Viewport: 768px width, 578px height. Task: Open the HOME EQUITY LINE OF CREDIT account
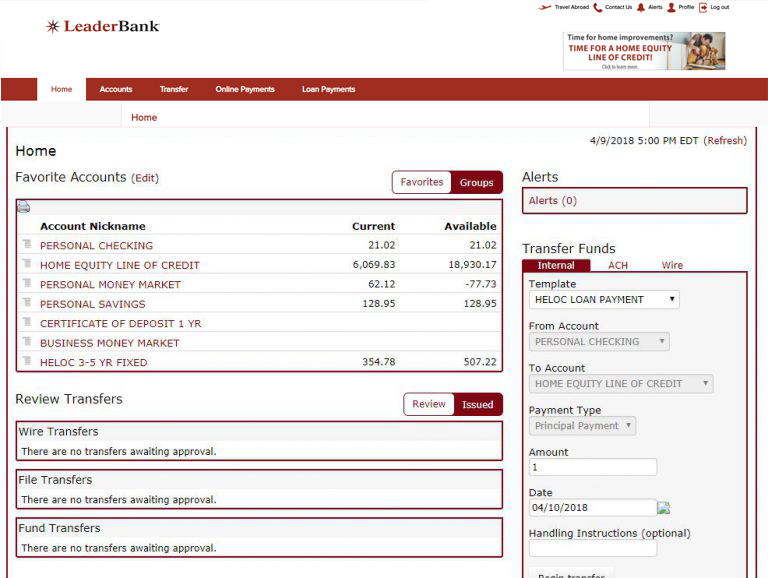(x=119, y=265)
